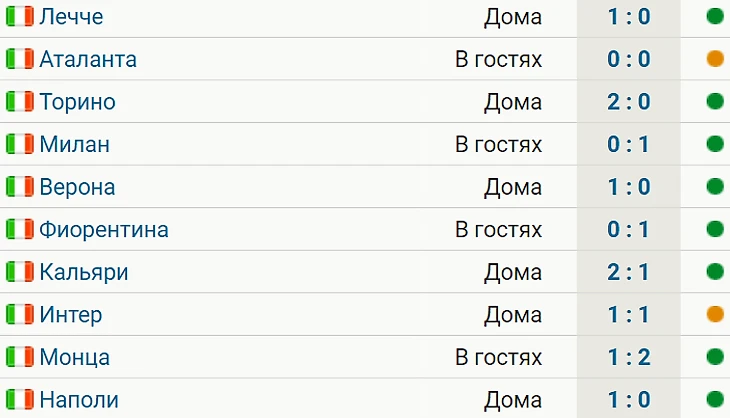Click the 2 : 1 score in Кальяри row
The width and height of the screenshot is (730, 418).
click(x=629, y=272)
